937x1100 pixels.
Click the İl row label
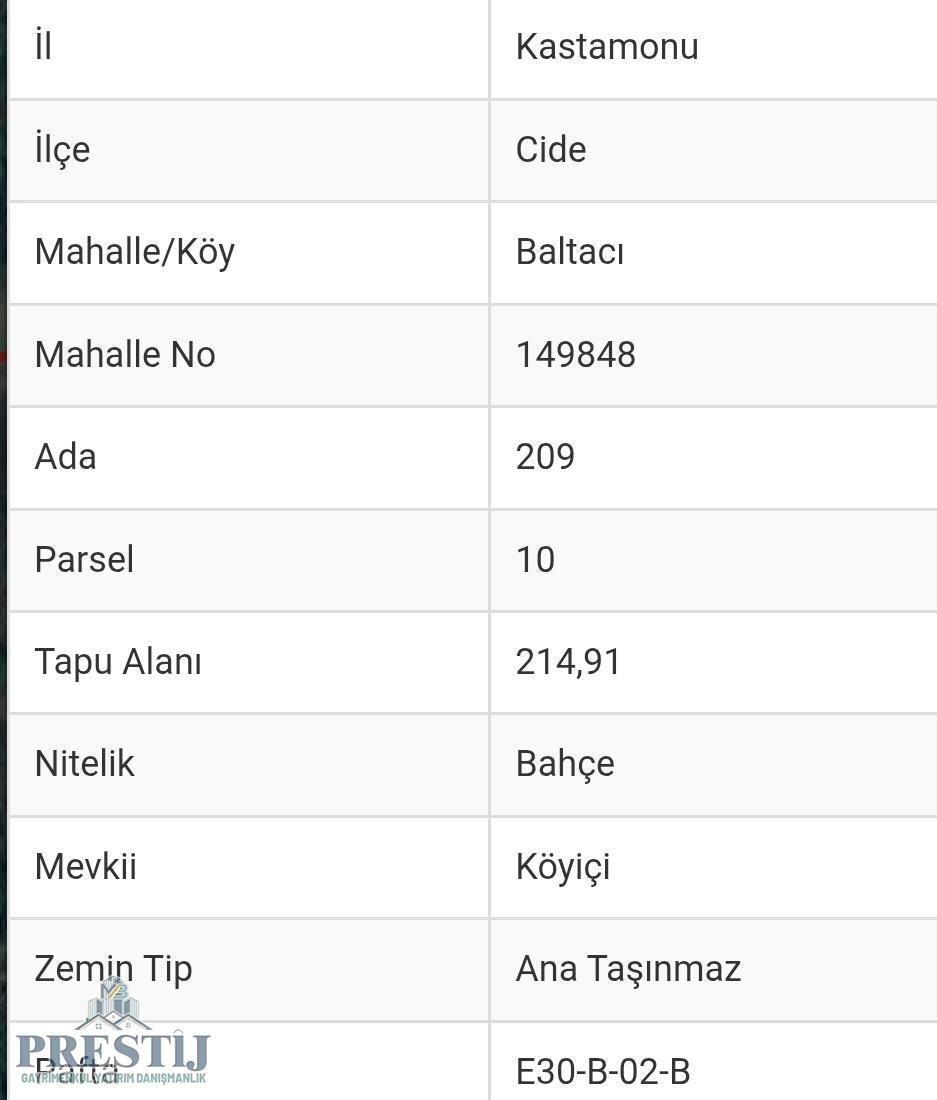pos(43,47)
